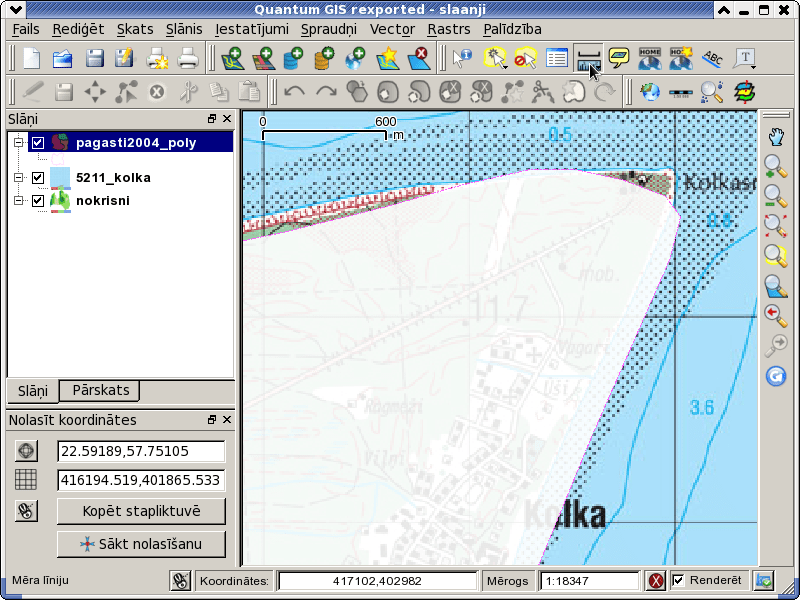Click the Koordinātes field 417102,402982
The width and height of the screenshot is (800, 600).
tap(377, 581)
